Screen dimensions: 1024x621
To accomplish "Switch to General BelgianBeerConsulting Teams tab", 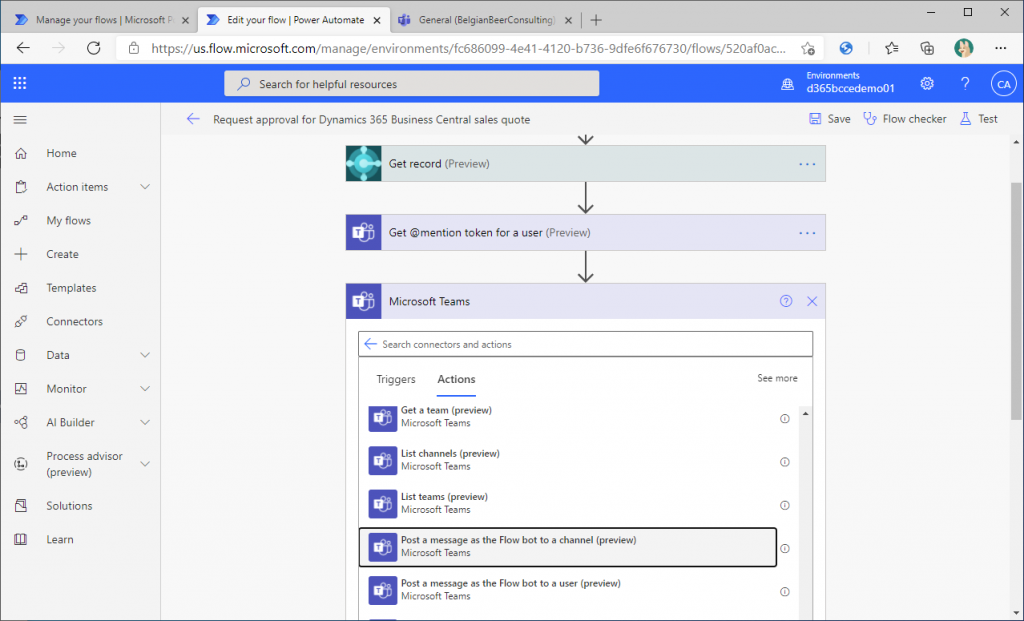I will [x=485, y=20].
